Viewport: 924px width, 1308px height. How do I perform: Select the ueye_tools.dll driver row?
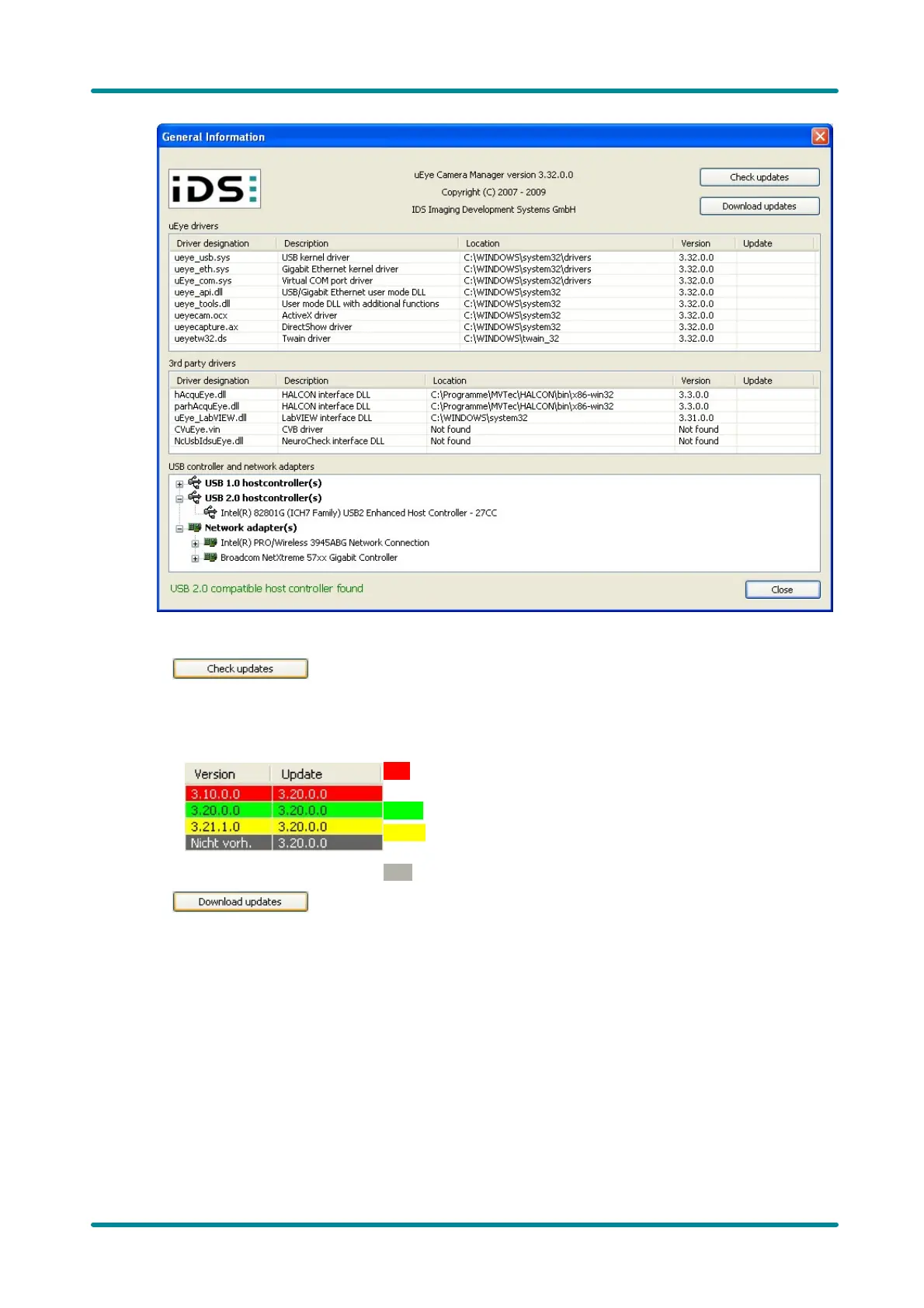point(494,304)
